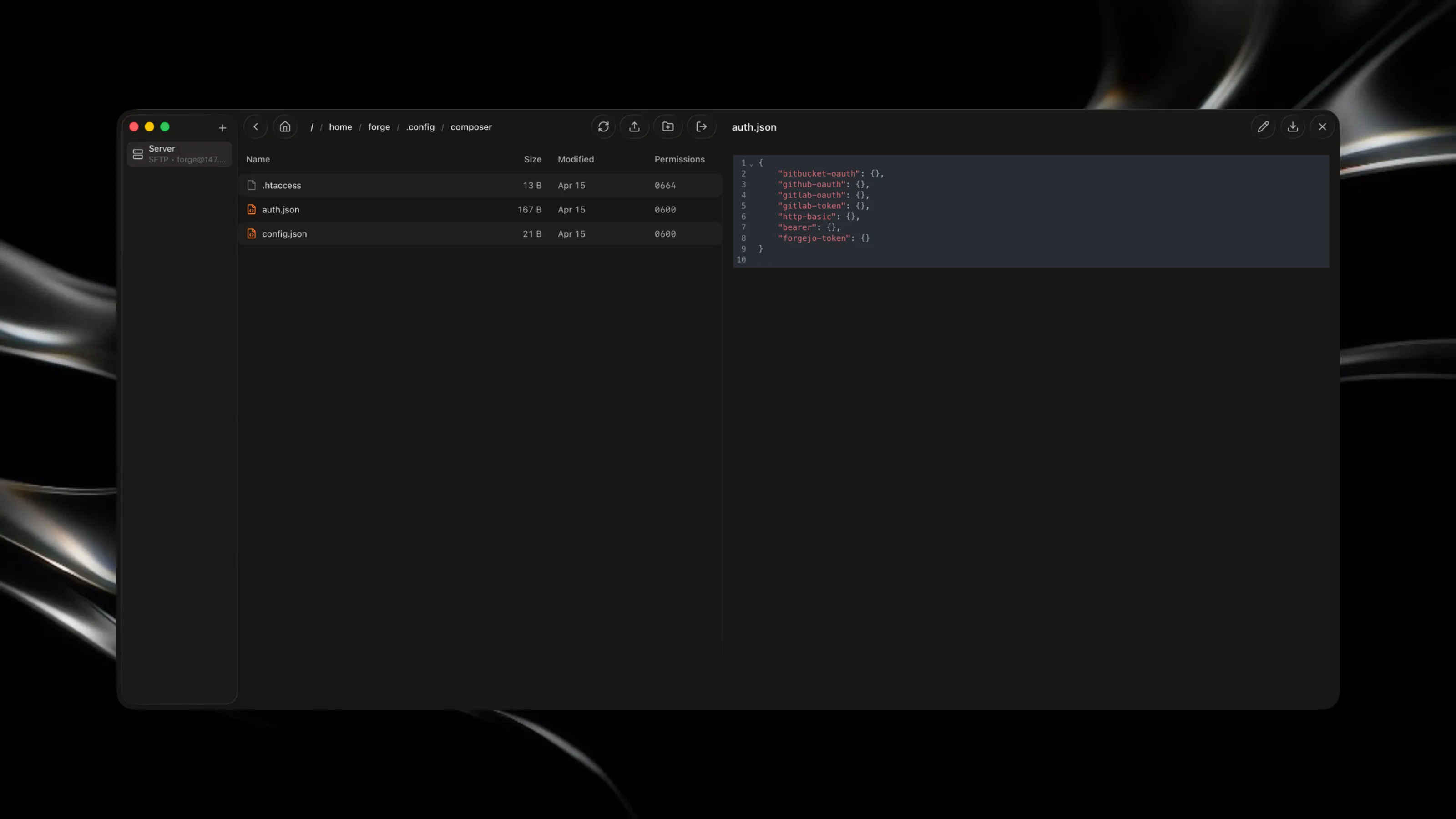Refresh the composer directory listing
The width and height of the screenshot is (1456, 819).
(x=604, y=126)
